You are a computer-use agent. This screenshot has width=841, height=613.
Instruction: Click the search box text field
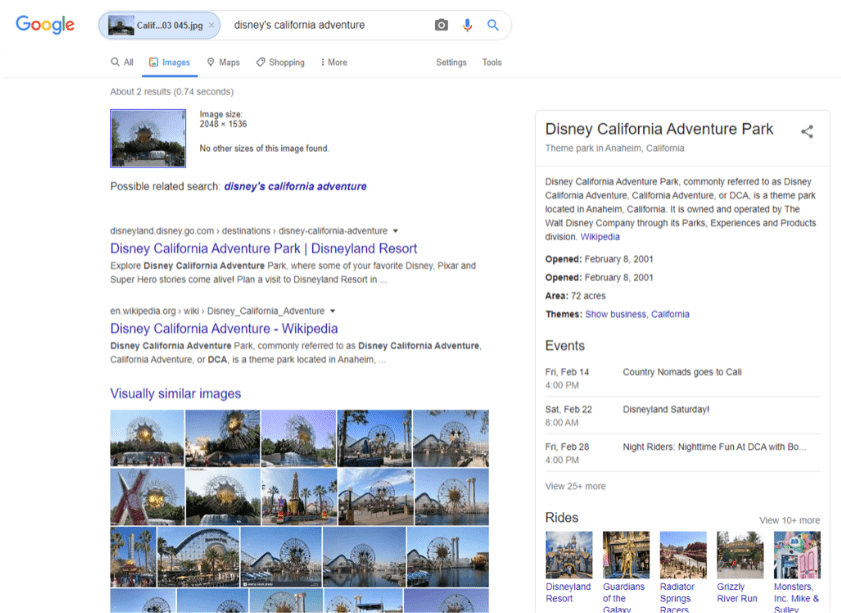coord(327,25)
